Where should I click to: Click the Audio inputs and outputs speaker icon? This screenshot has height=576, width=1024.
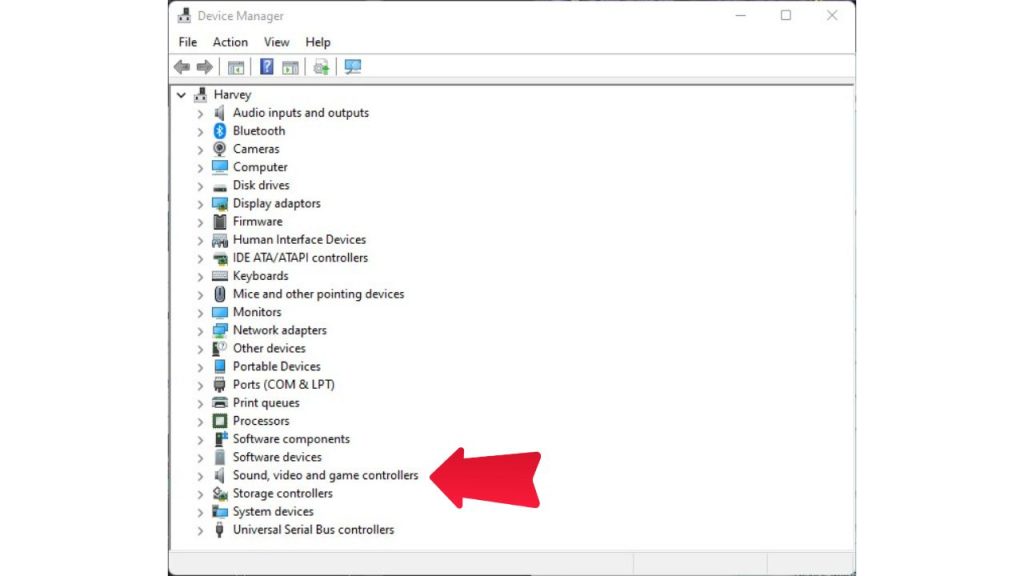(220, 112)
